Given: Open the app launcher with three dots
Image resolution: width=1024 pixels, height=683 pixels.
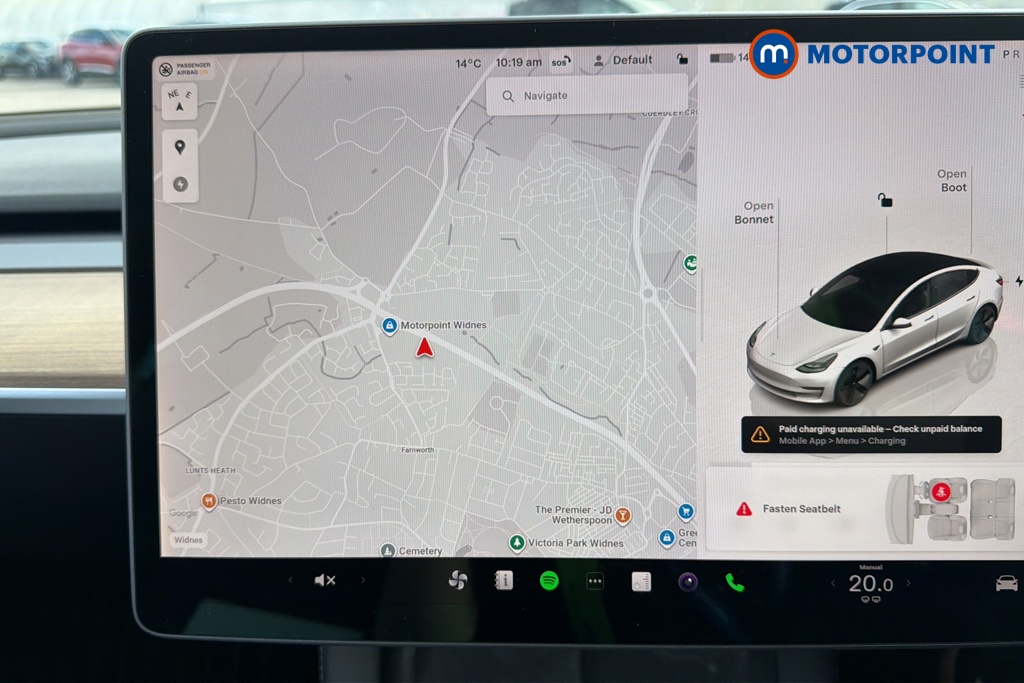Looking at the screenshot, I should [594, 580].
